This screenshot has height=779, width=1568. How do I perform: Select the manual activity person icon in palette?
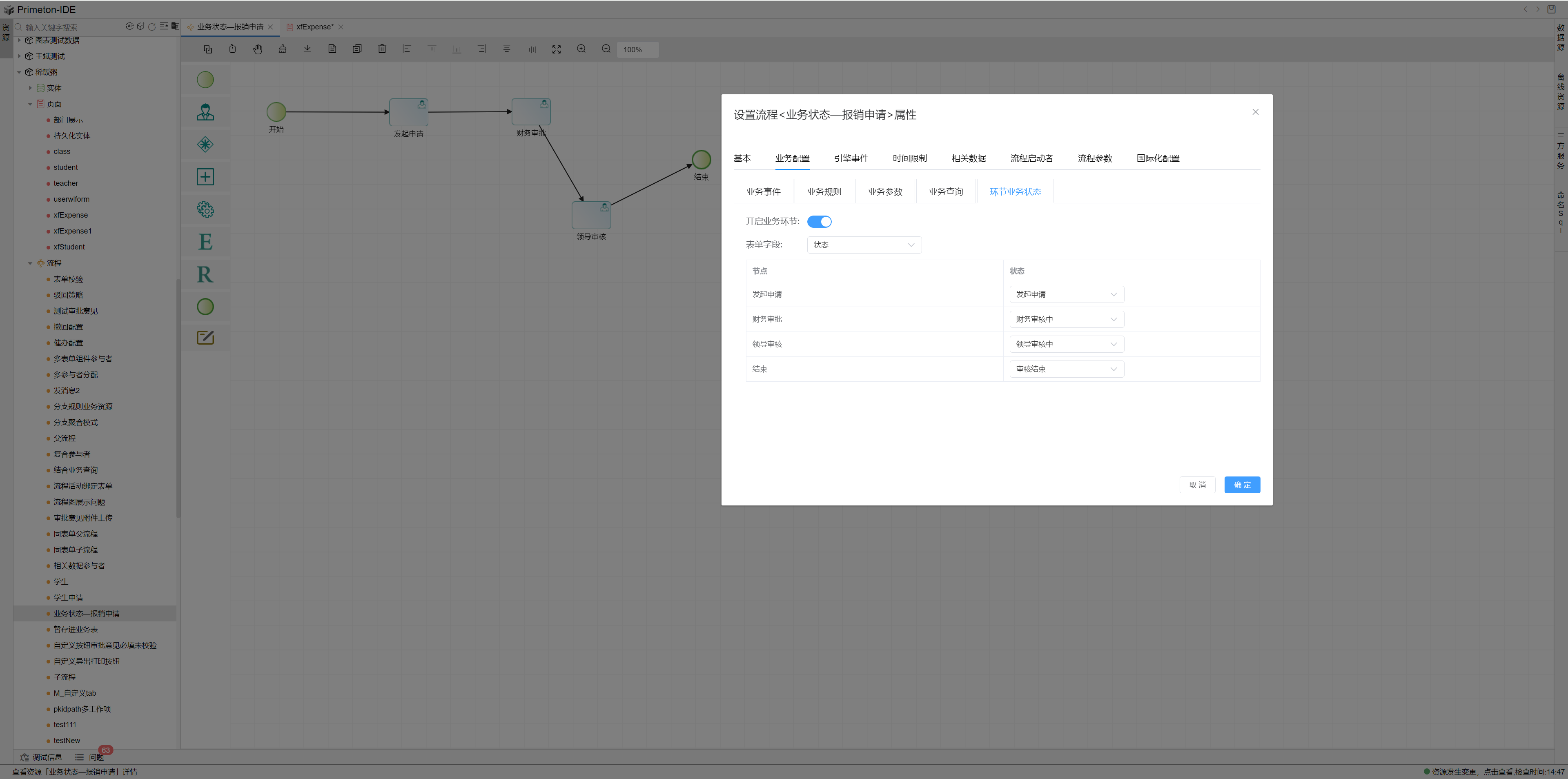coord(205,112)
